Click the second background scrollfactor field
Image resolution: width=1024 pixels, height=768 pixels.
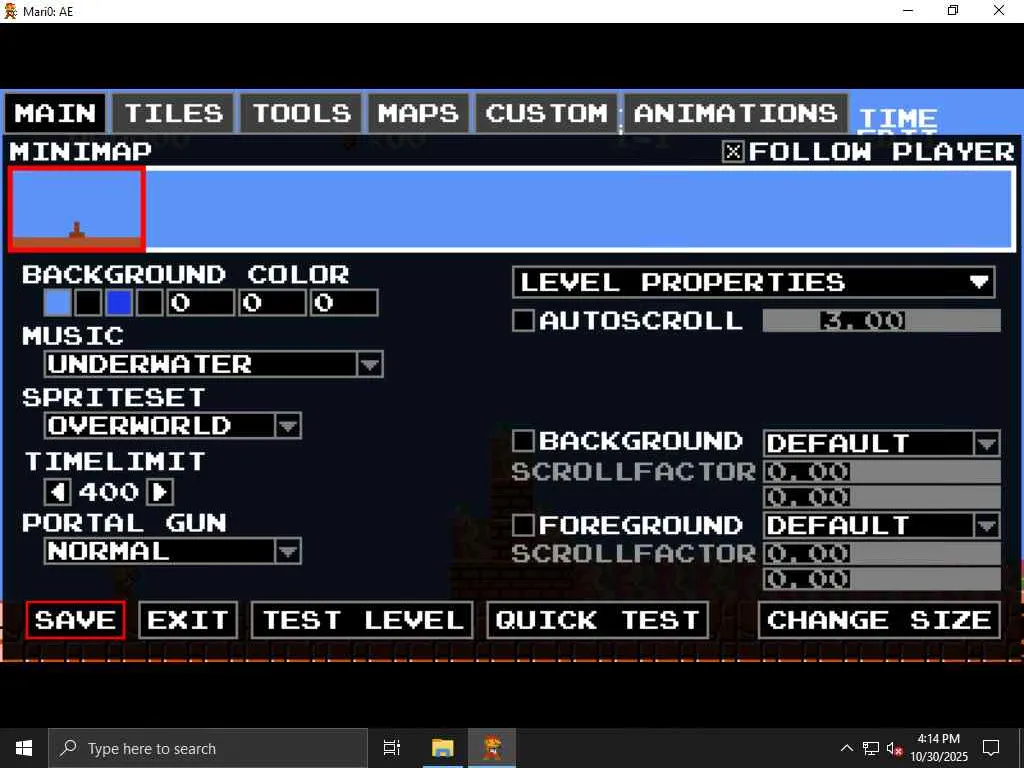[882, 498]
